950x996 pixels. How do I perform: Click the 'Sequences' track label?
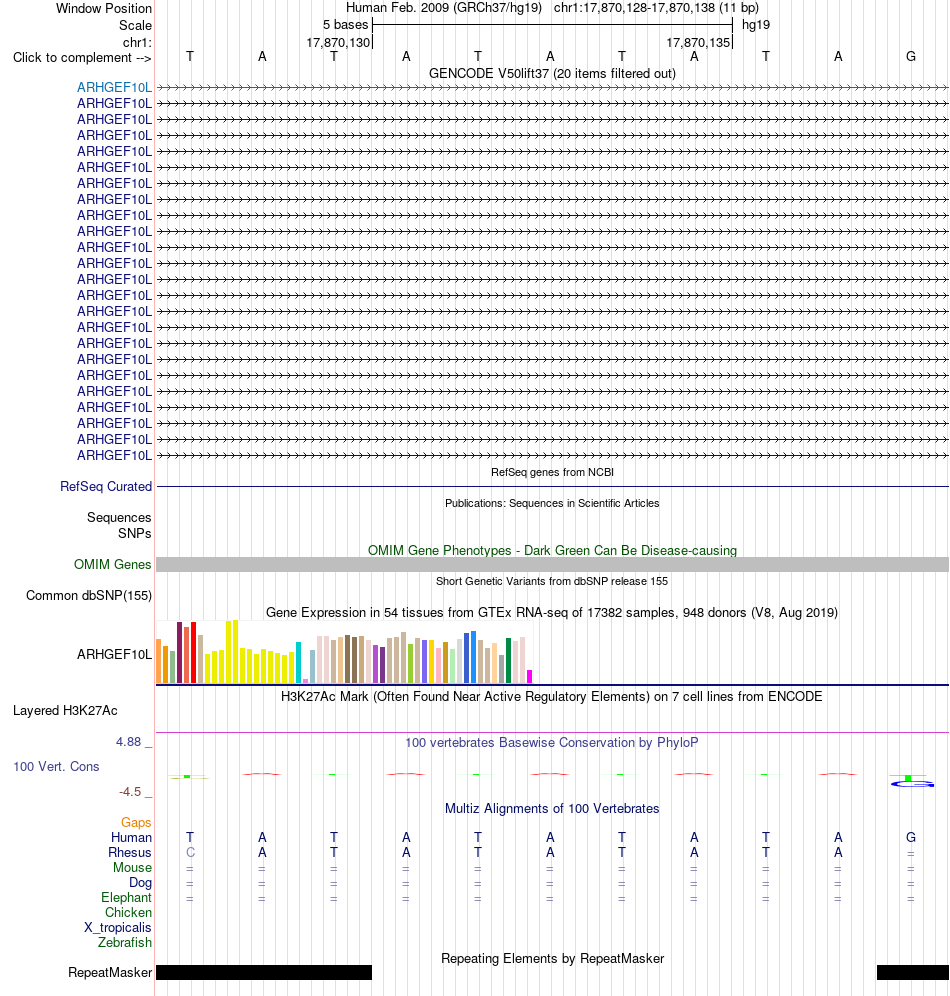[119, 518]
